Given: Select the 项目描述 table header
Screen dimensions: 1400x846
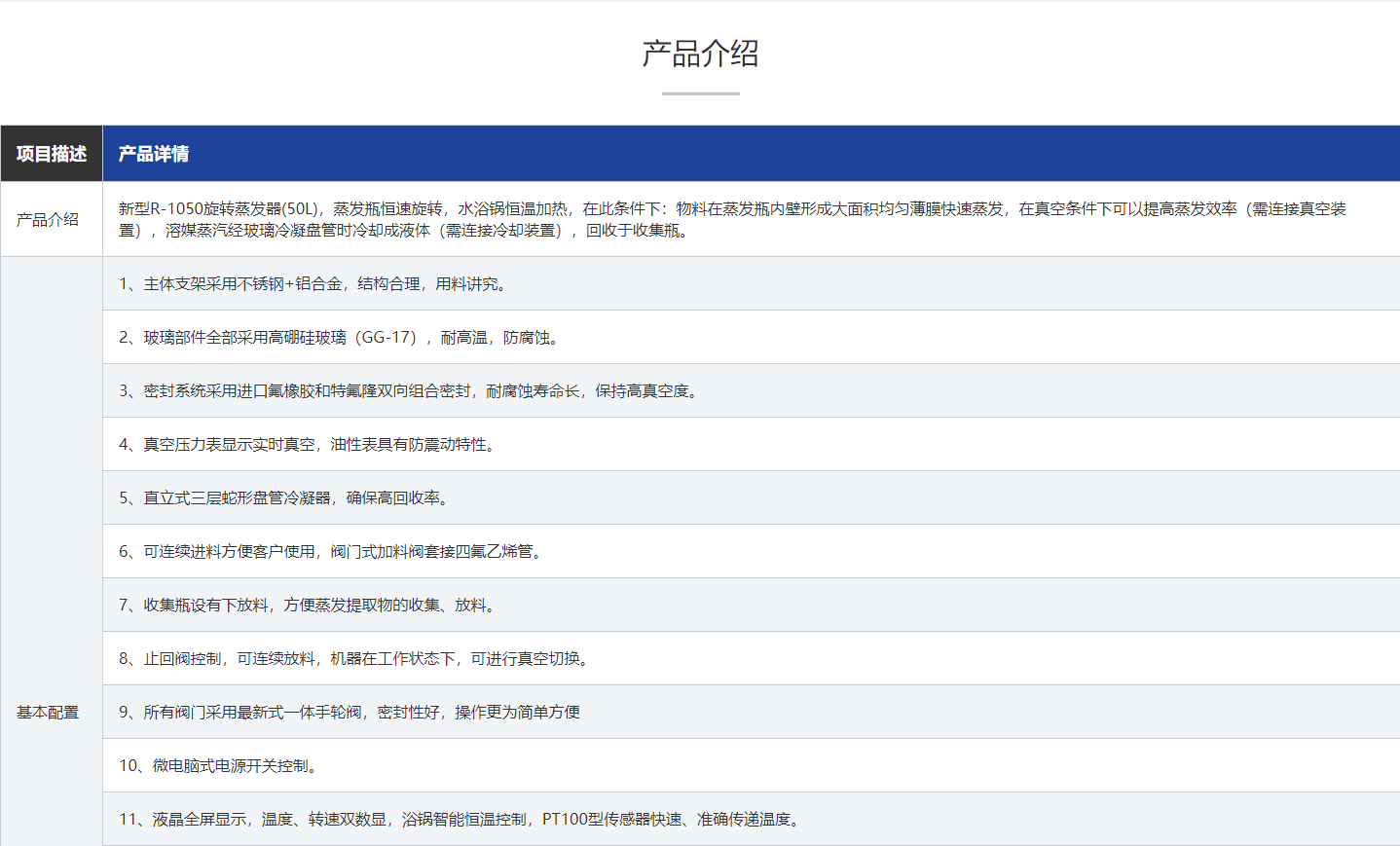Looking at the screenshot, I should [52, 154].
